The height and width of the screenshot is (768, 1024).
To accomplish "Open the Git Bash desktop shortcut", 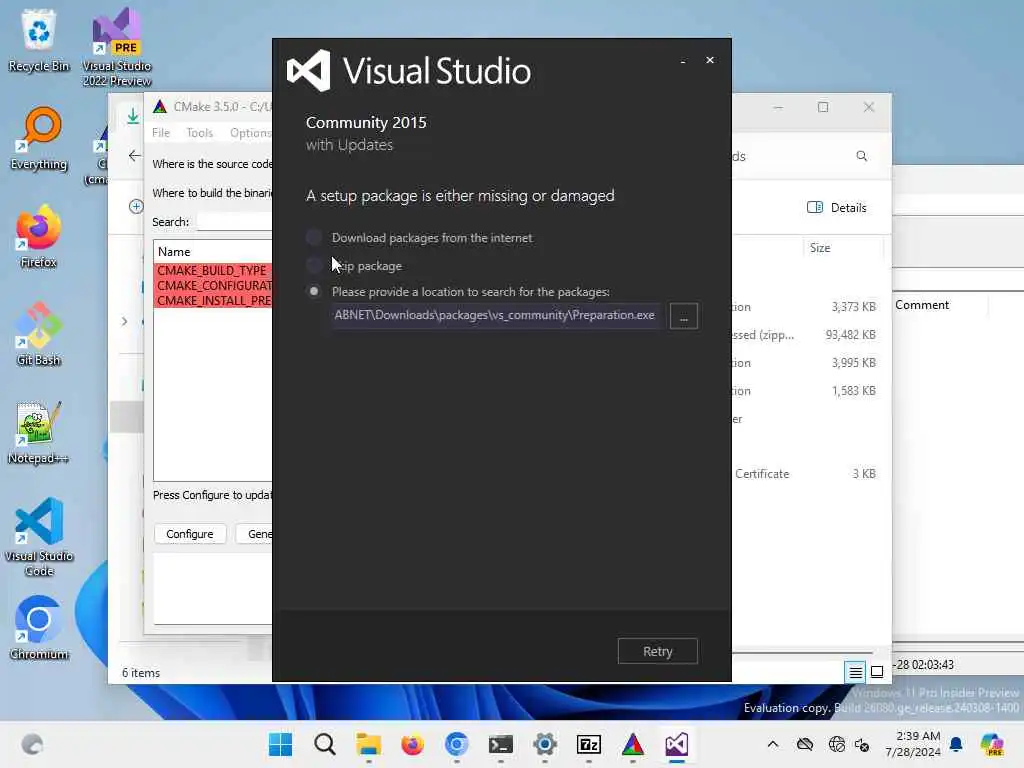I will [x=39, y=334].
